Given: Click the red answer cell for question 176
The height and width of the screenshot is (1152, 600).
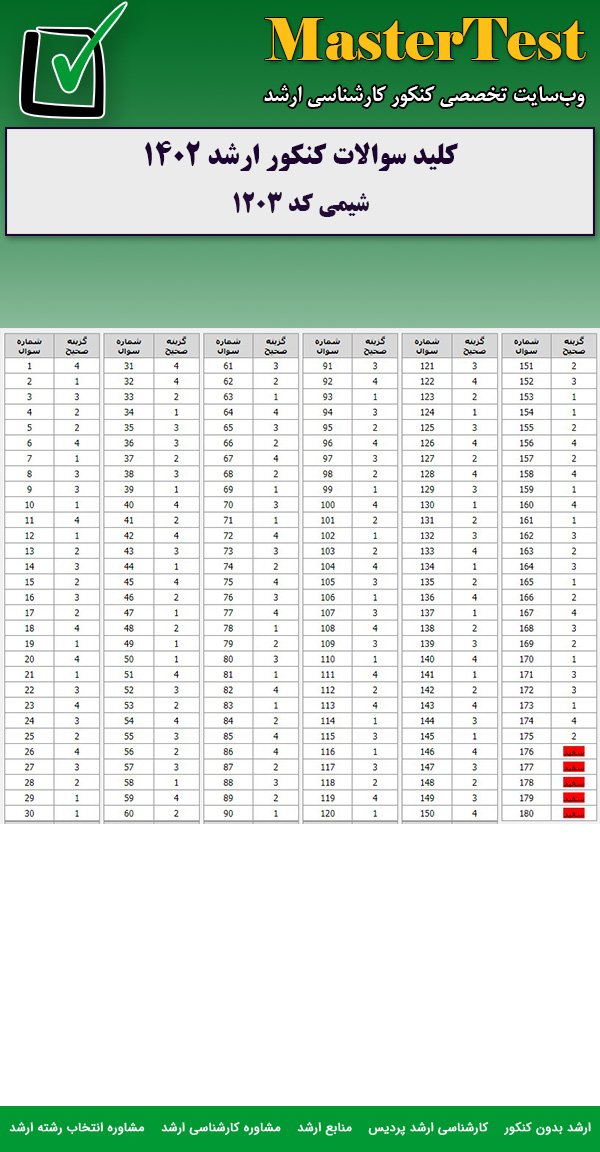Looking at the screenshot, I should [x=574, y=751].
